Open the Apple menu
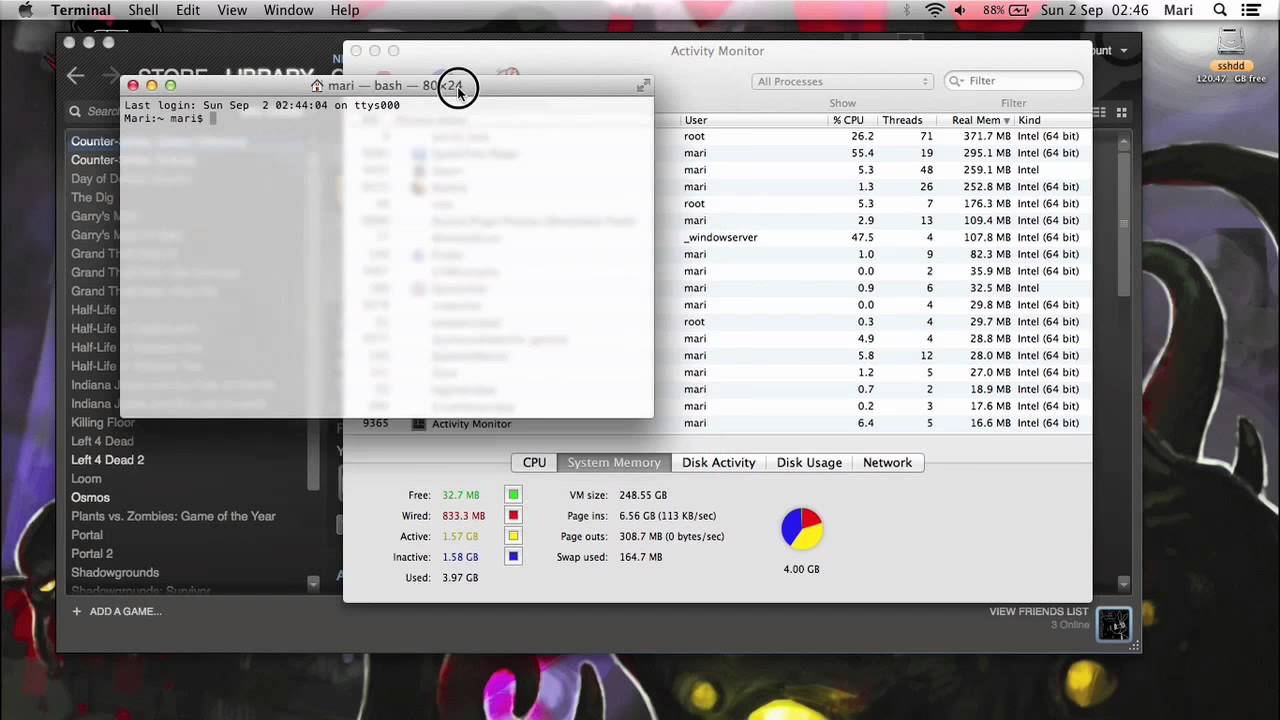This screenshot has height=720, width=1280. 26,10
